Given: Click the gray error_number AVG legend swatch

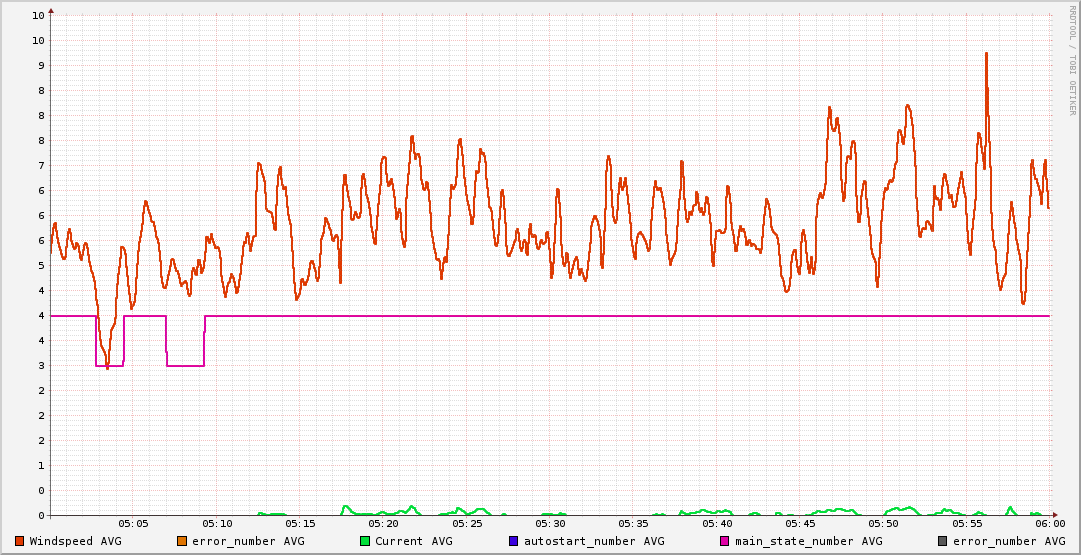Looking at the screenshot, I should point(943,541).
